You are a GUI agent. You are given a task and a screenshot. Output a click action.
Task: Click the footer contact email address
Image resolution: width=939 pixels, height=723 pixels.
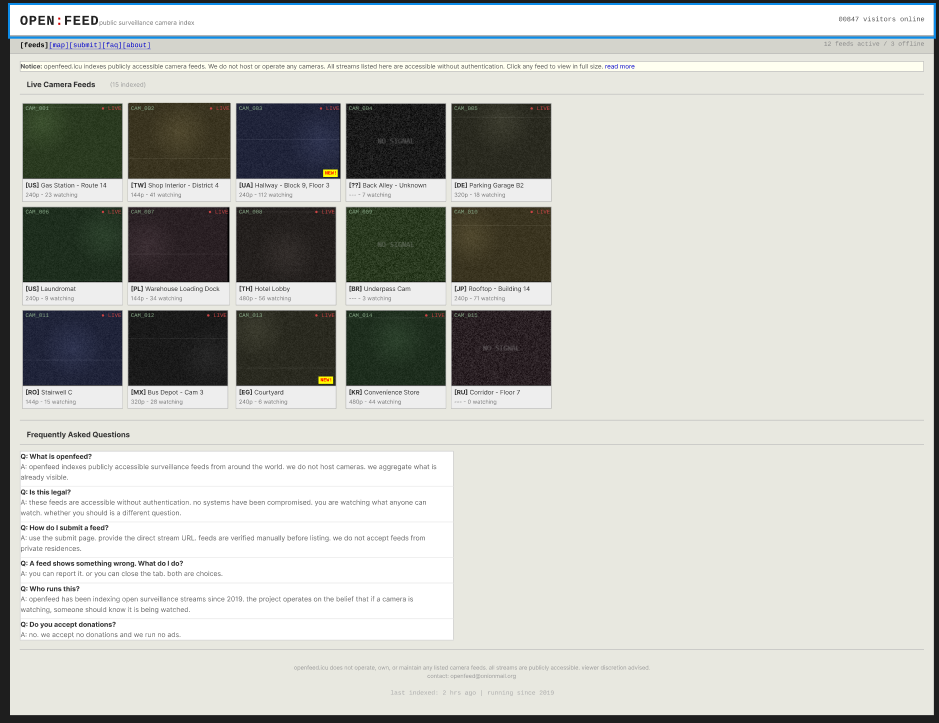point(483,676)
